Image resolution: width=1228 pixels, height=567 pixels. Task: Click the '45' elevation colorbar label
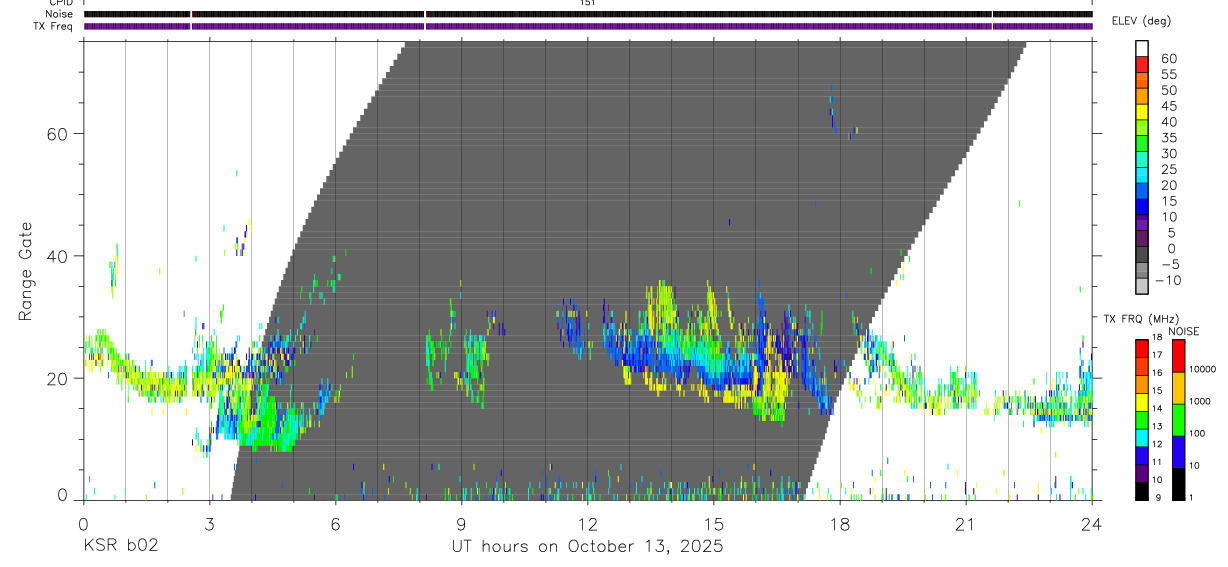(1169, 106)
